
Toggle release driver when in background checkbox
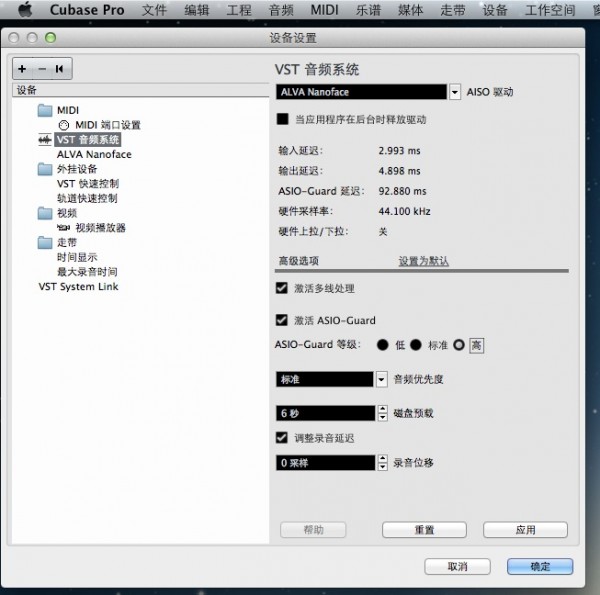282,119
